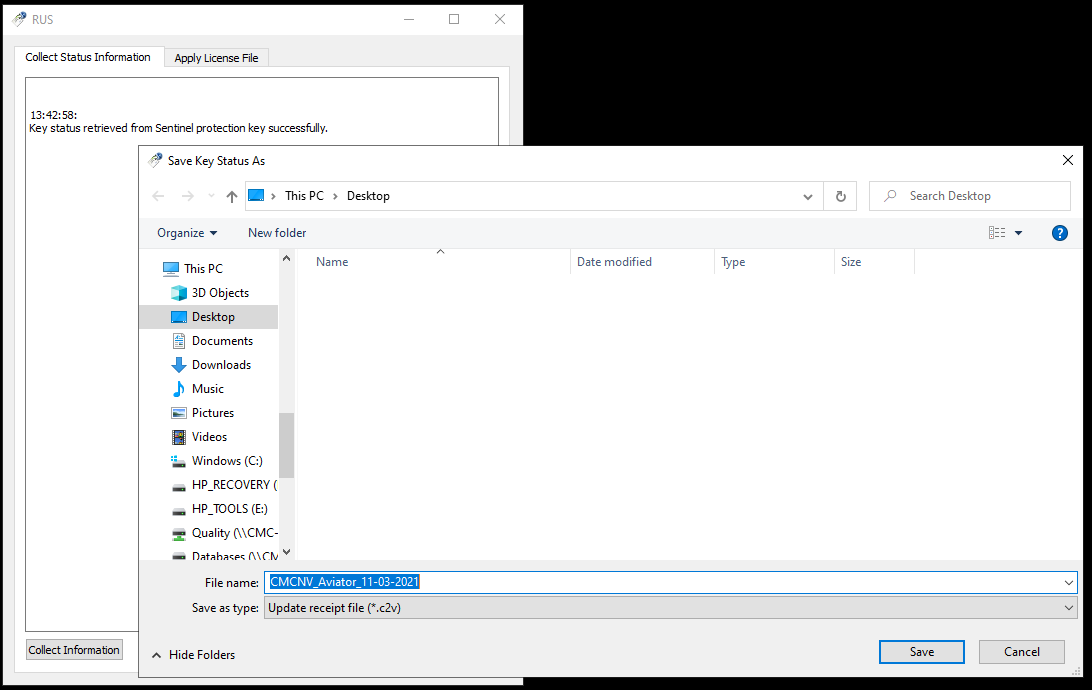
Task: Click the Videos filmstrip icon
Action: click(x=179, y=437)
